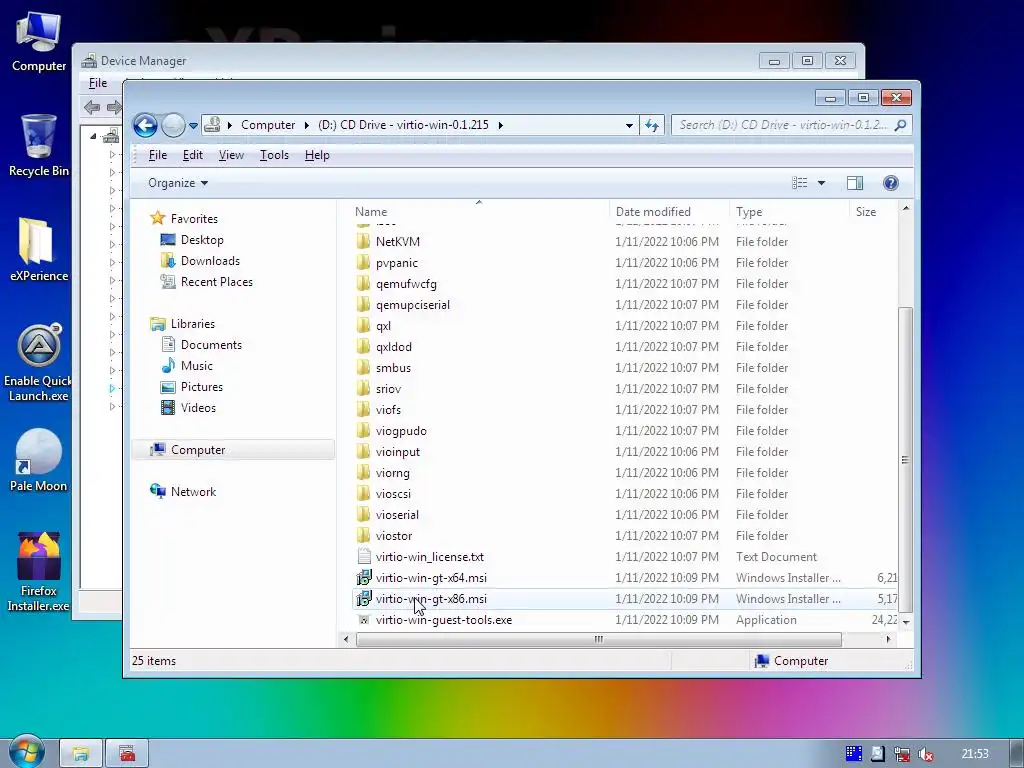
Task: Click the Explorer taskbar button
Action: click(x=81, y=754)
